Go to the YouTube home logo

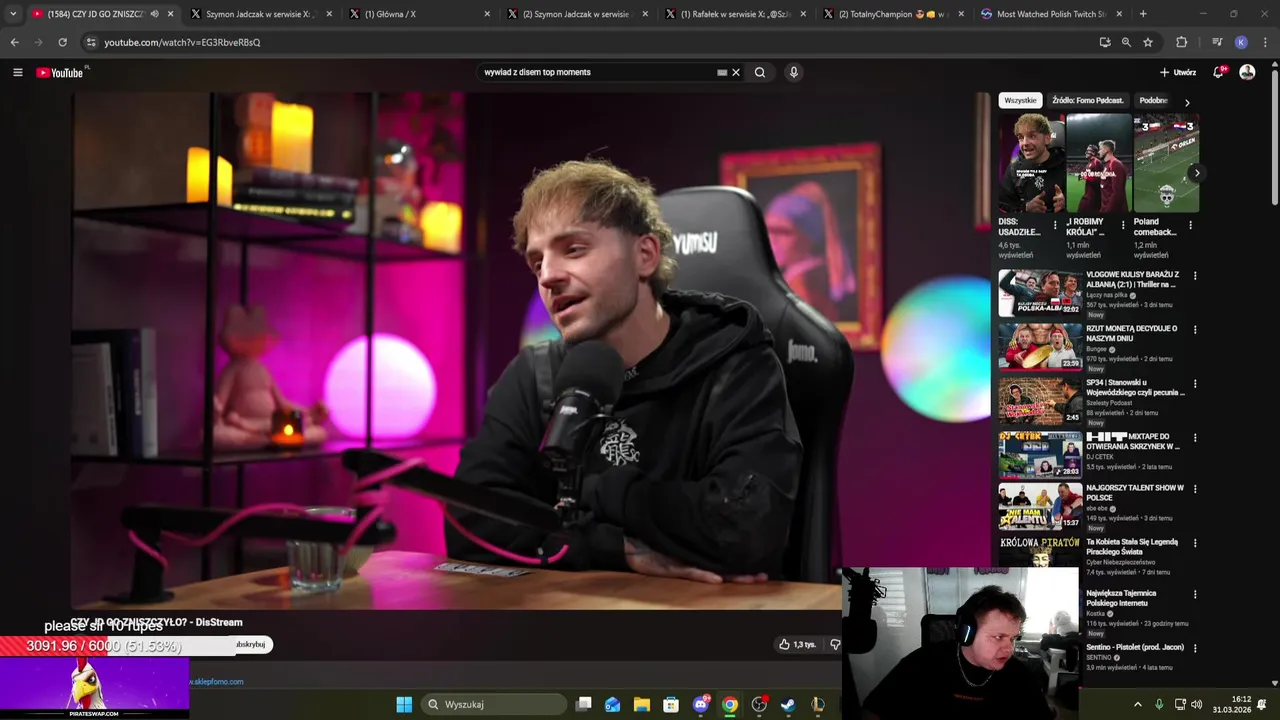click(x=60, y=72)
